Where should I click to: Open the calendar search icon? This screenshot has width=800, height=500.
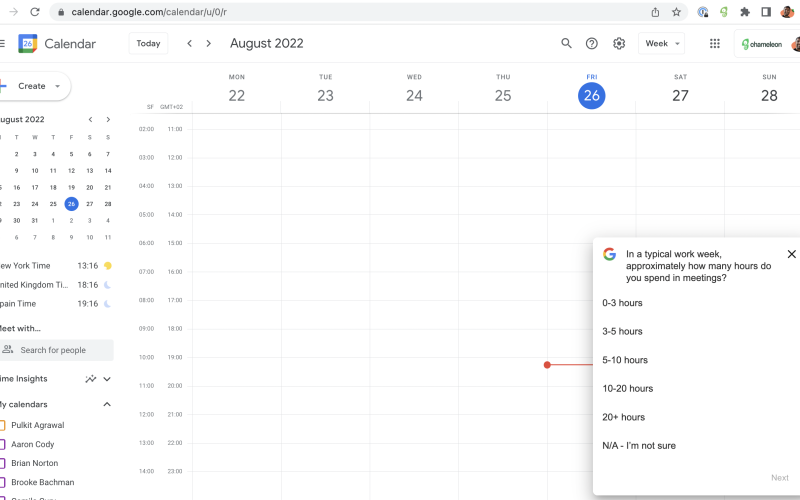click(x=566, y=44)
